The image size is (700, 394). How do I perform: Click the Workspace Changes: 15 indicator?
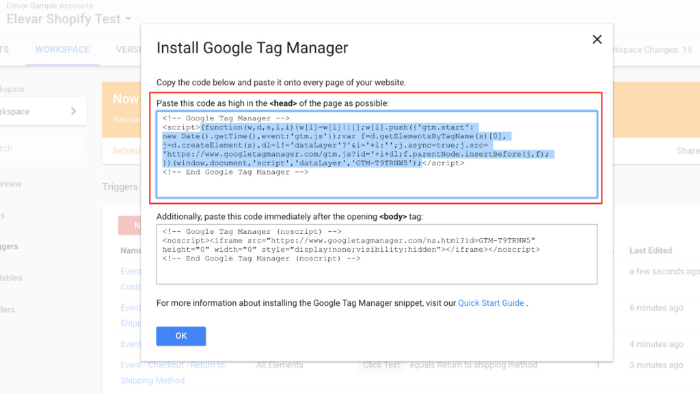click(x=653, y=50)
